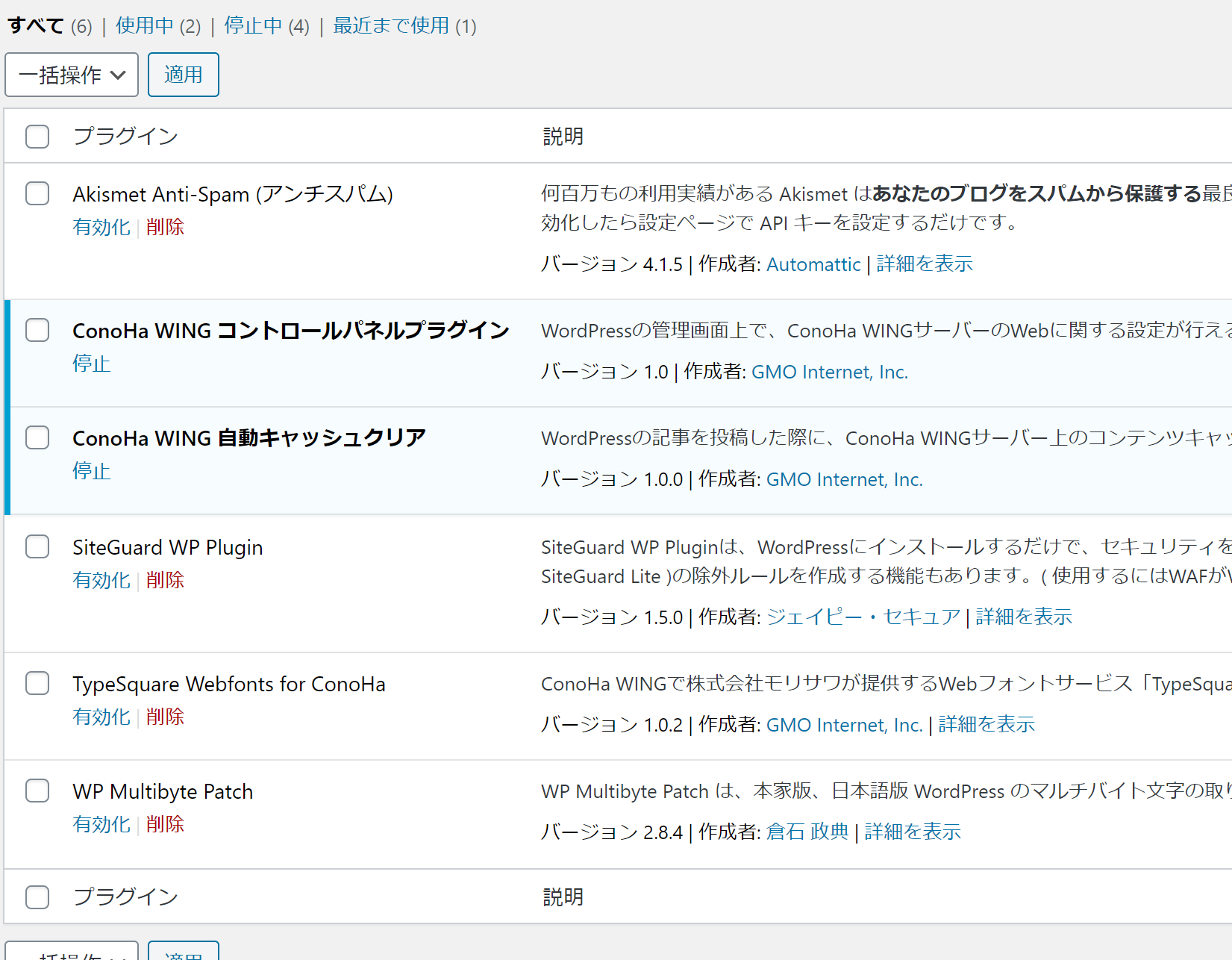The width and height of the screenshot is (1232, 960).
Task: Open the top 一括操作 bulk actions dropdown
Action: click(72, 75)
